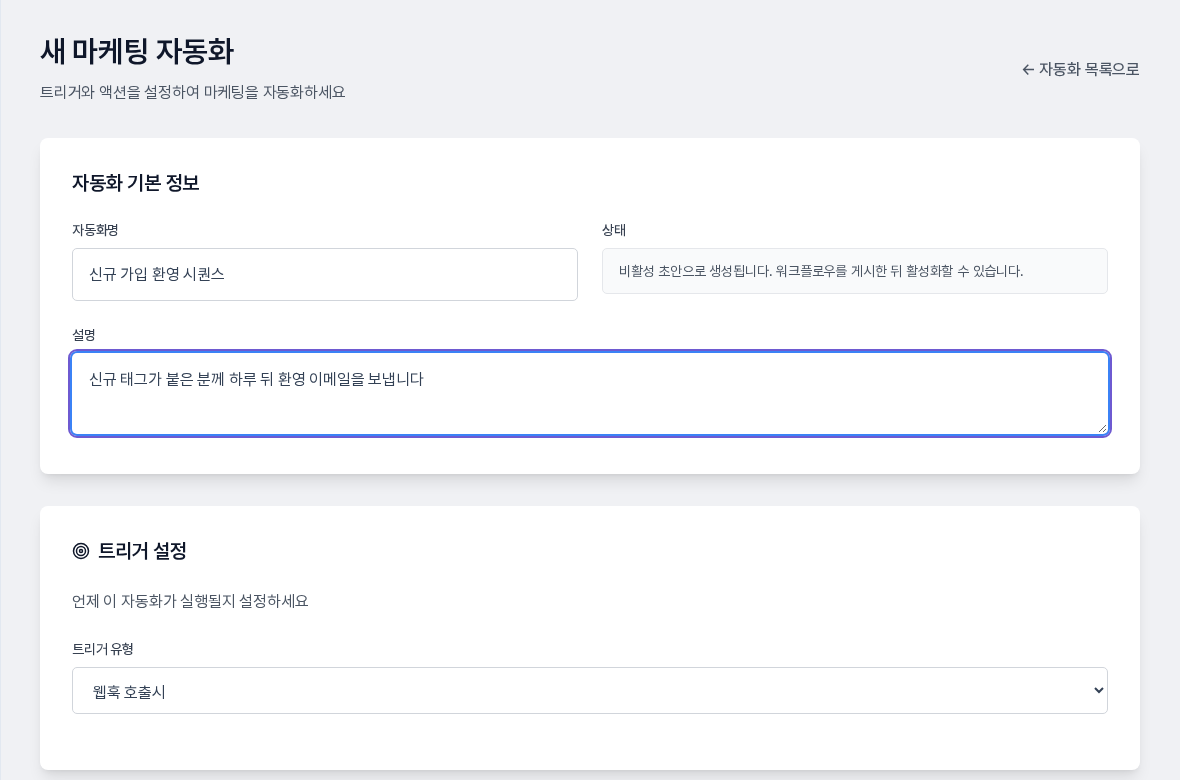Click the 설명 label
The height and width of the screenshot is (780, 1180).
[x=84, y=335]
